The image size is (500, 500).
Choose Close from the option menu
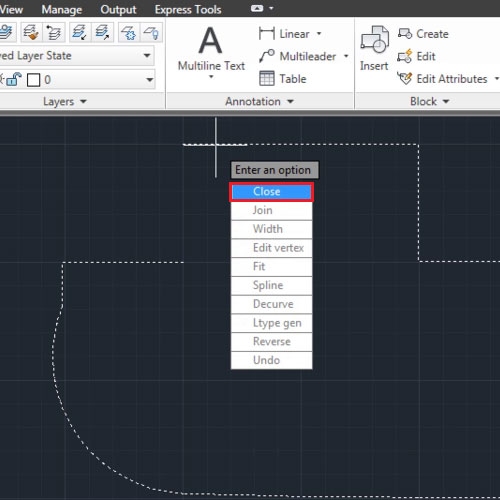point(271,192)
